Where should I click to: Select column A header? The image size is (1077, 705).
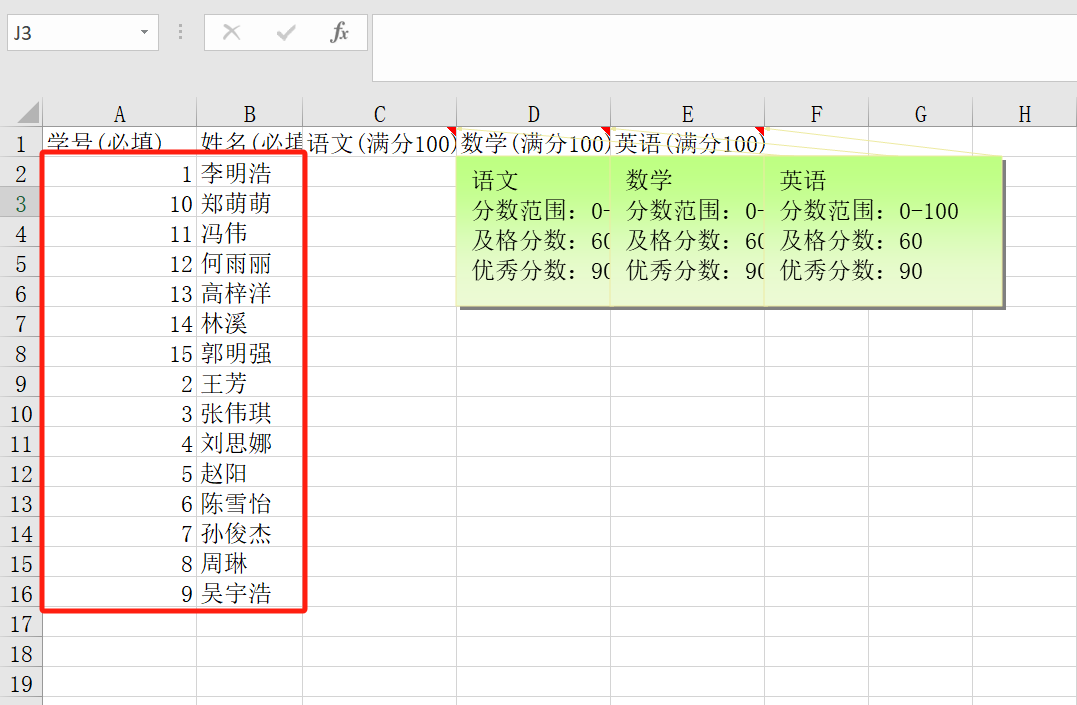click(119, 114)
